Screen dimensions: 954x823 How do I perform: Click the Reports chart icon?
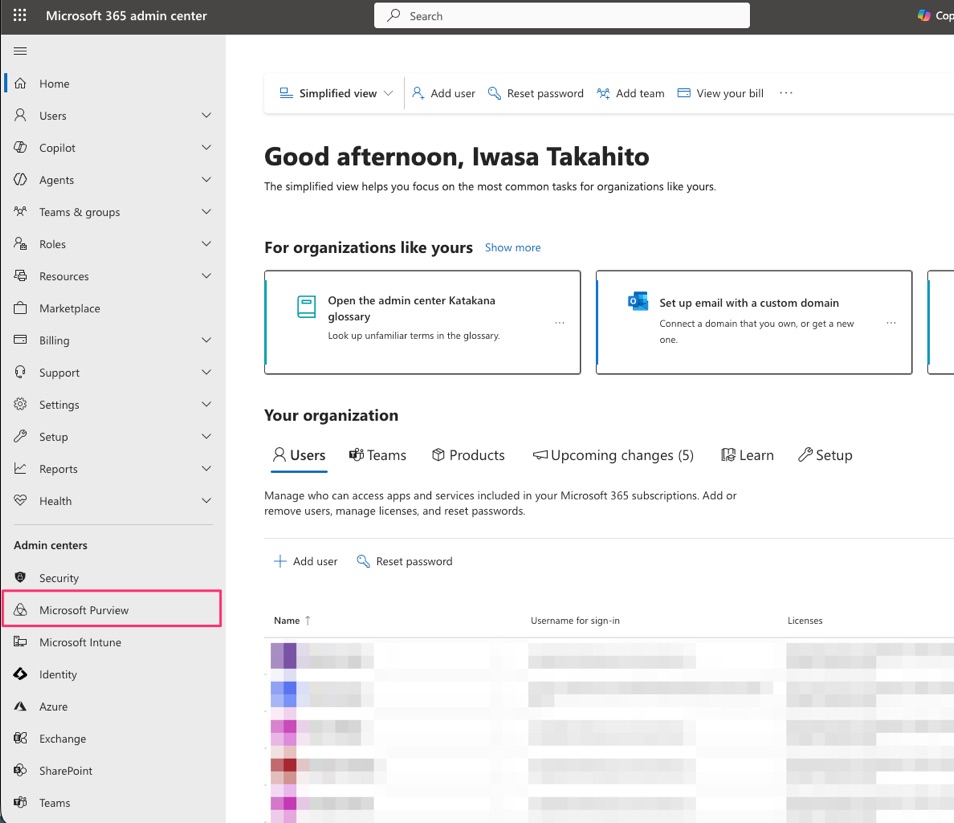coord(20,468)
